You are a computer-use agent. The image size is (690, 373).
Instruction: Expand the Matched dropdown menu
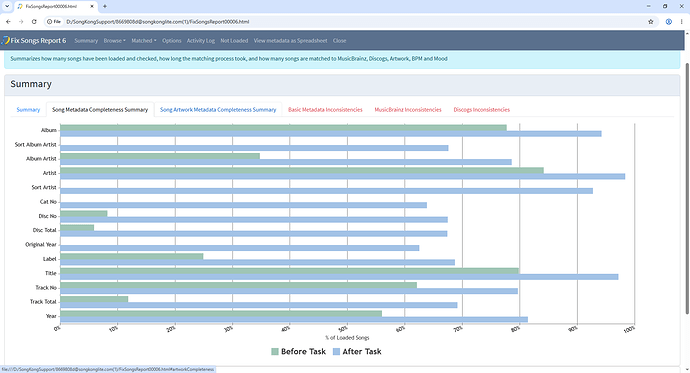(143, 40)
